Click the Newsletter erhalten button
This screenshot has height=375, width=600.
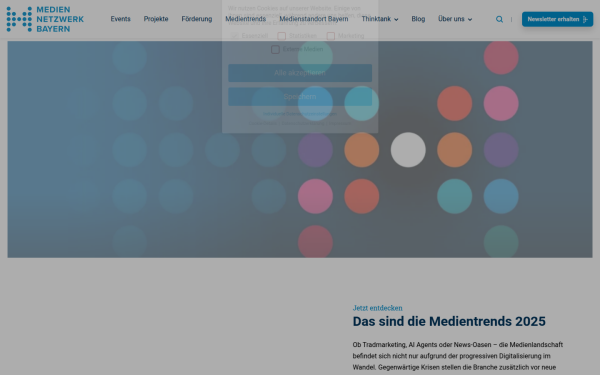click(558, 19)
